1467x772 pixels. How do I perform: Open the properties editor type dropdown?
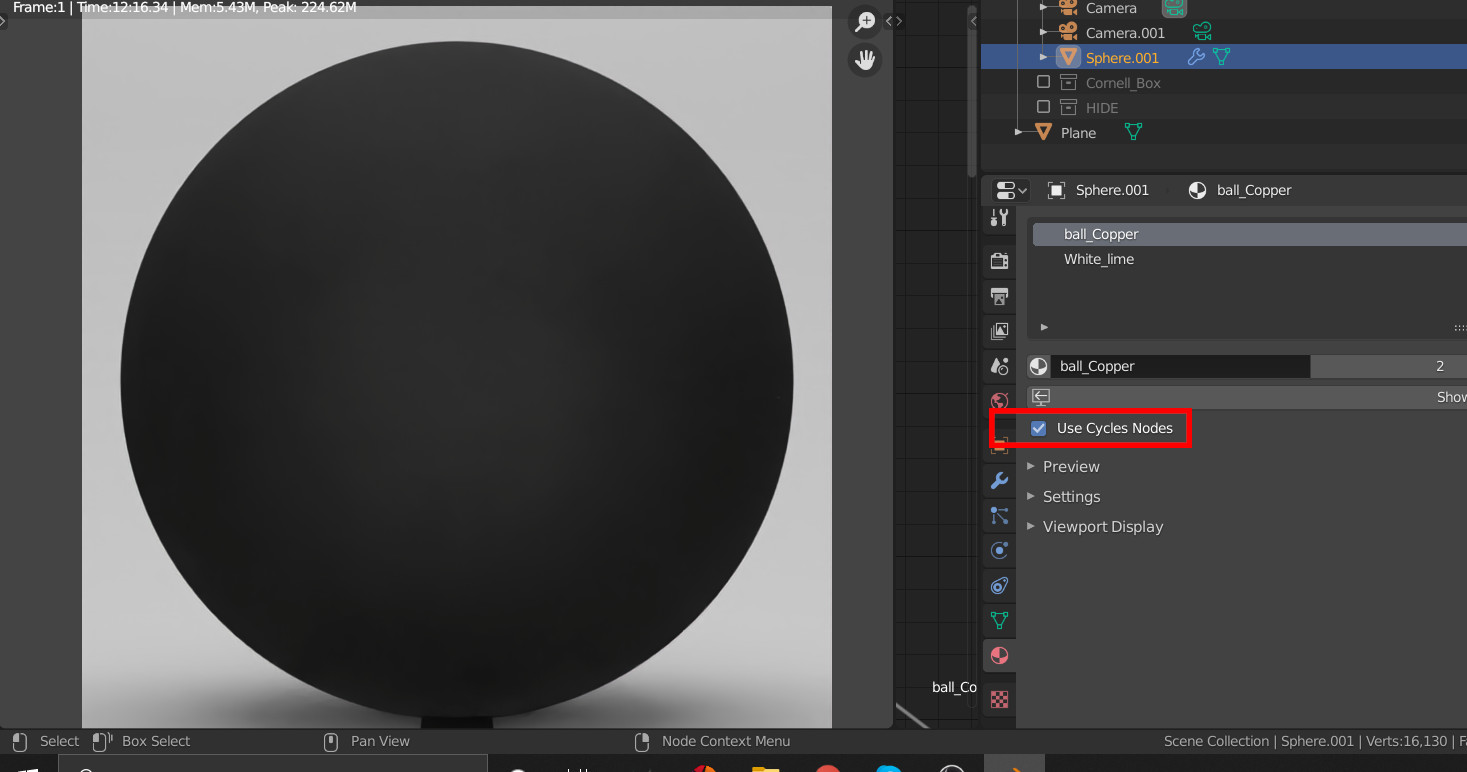tap(1011, 190)
